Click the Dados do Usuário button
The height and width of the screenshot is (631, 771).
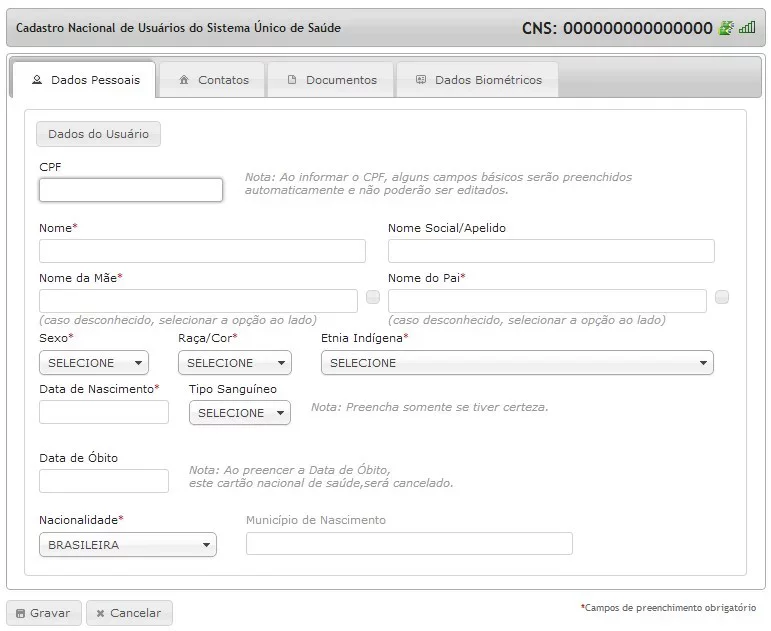tap(98, 134)
